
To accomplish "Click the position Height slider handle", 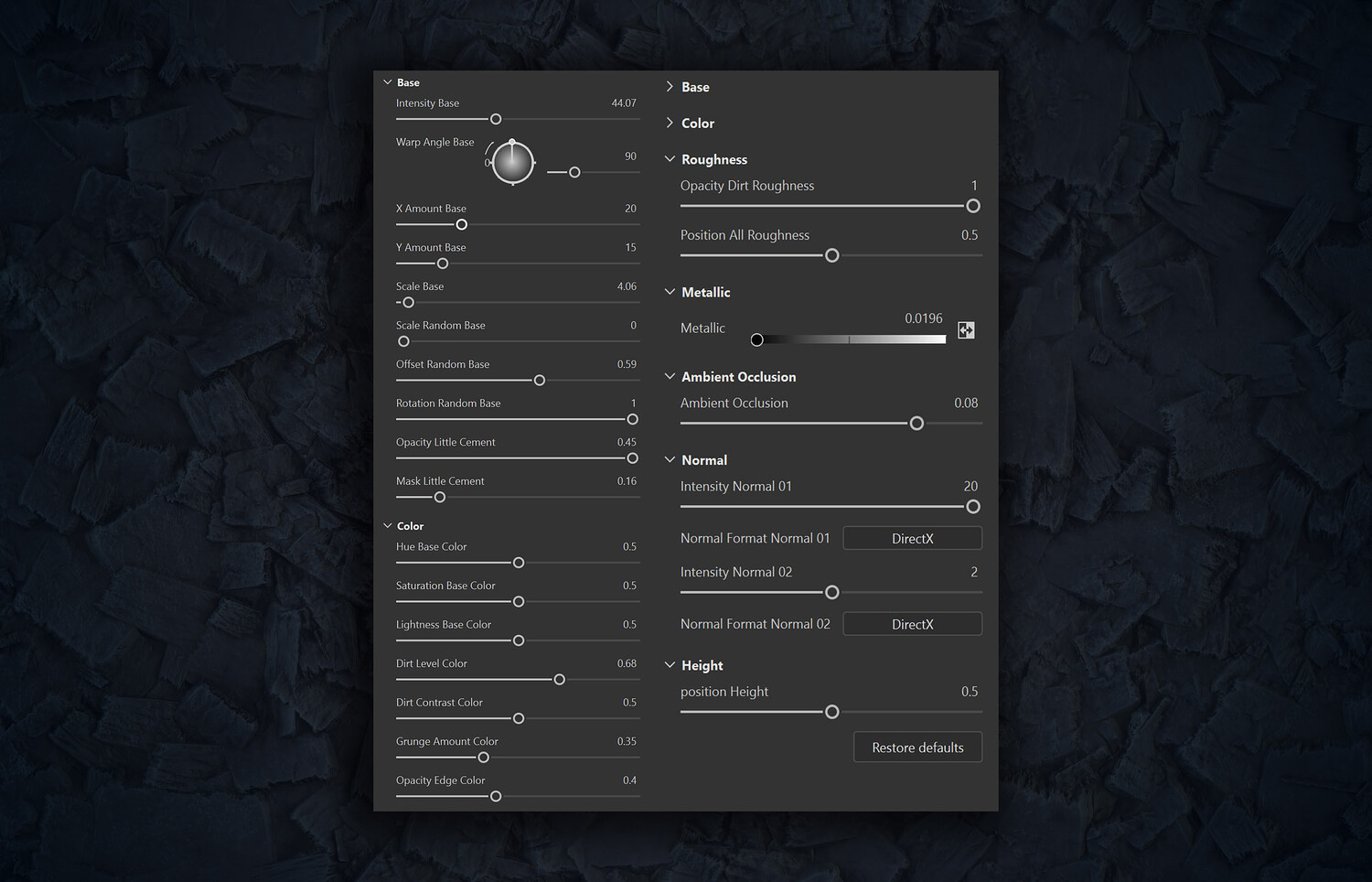I will click(x=832, y=712).
